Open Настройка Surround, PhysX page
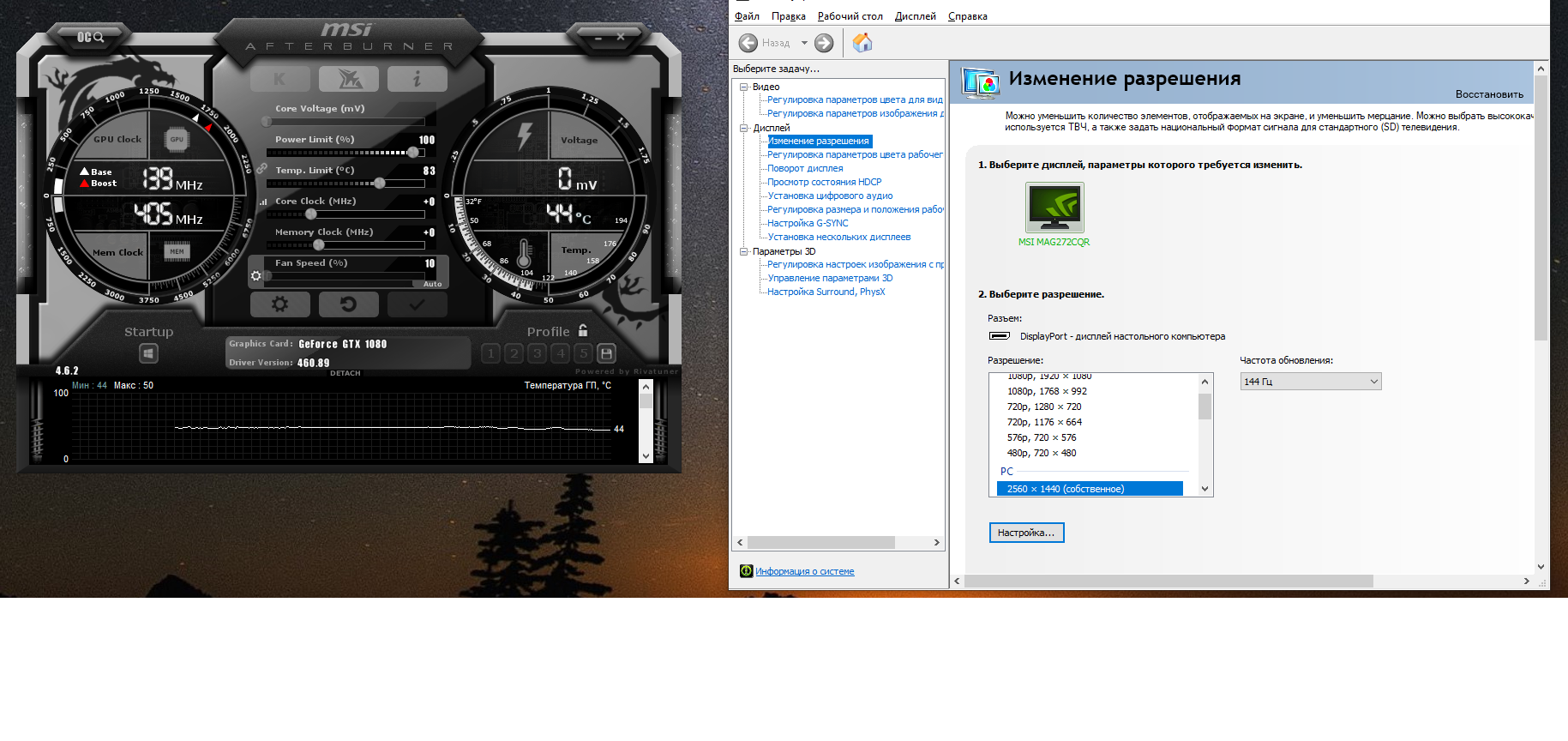The image size is (1568, 741). click(826, 292)
